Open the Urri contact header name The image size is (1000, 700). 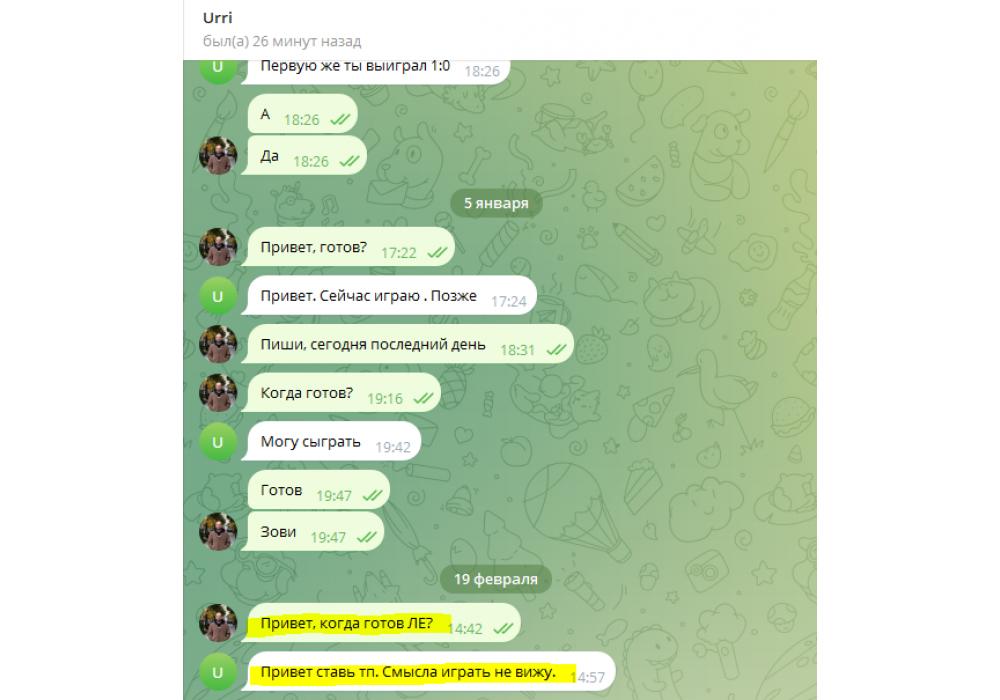tap(217, 18)
